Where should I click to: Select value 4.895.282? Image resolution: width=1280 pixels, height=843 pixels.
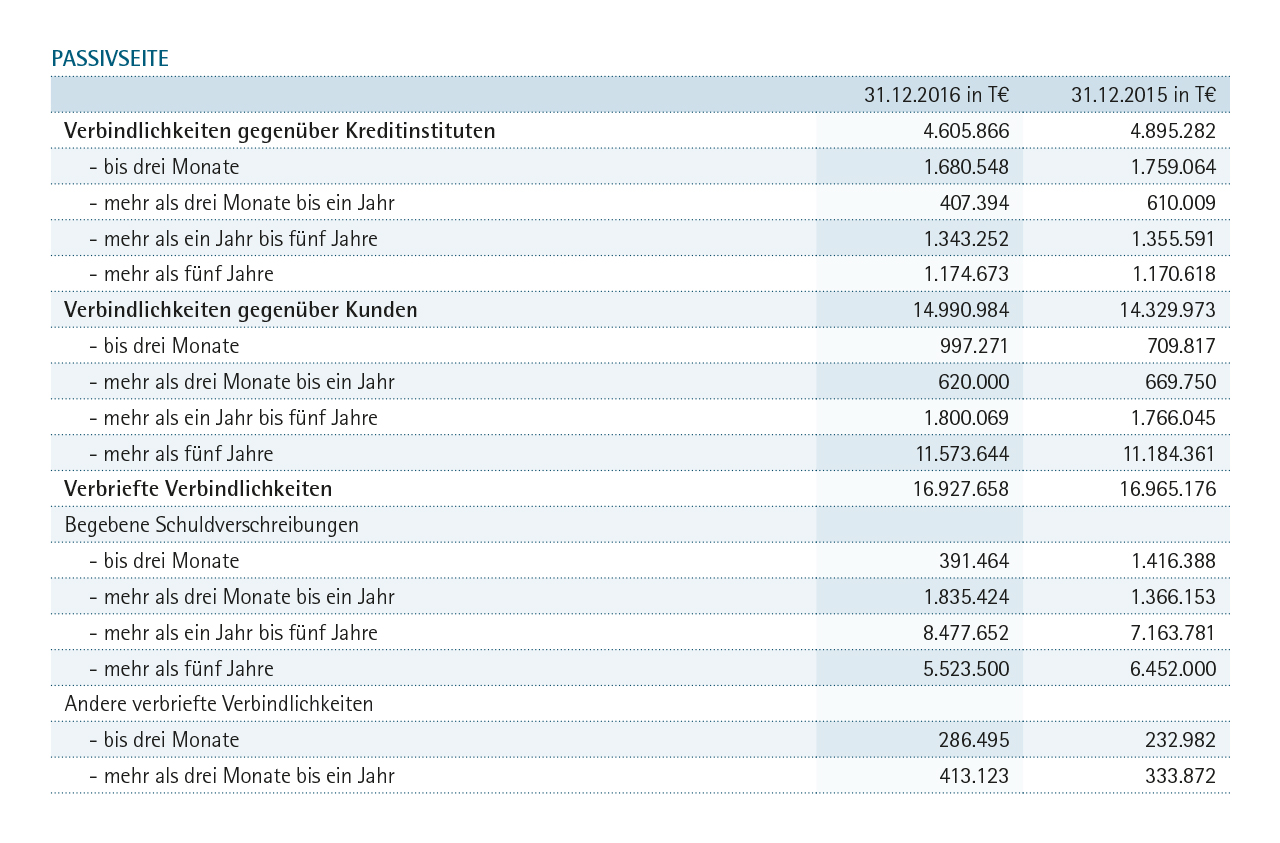pos(1174,131)
